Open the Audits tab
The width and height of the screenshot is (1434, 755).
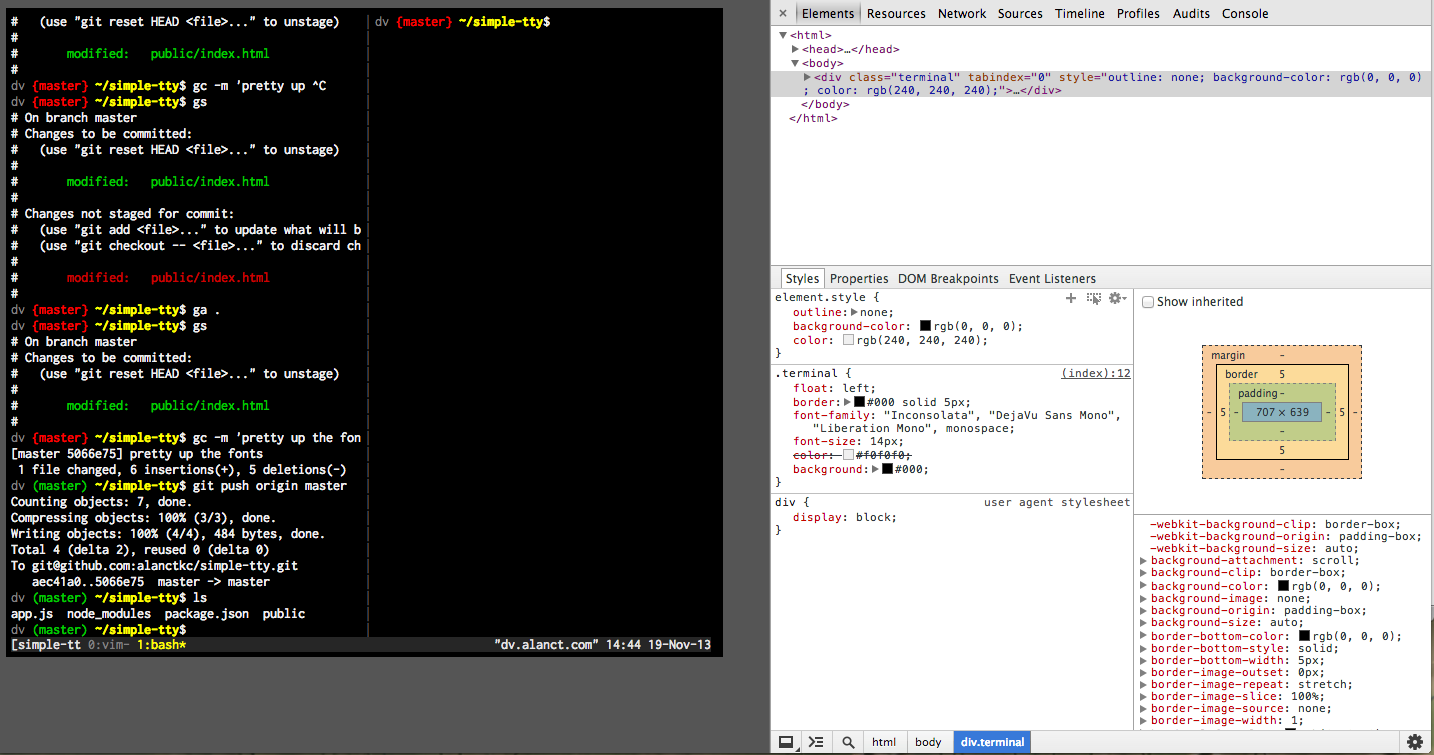1191,14
